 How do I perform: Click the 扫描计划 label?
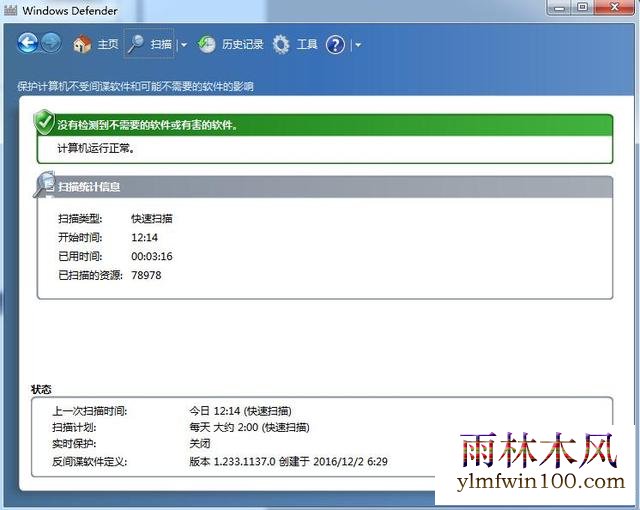[x=74, y=427]
